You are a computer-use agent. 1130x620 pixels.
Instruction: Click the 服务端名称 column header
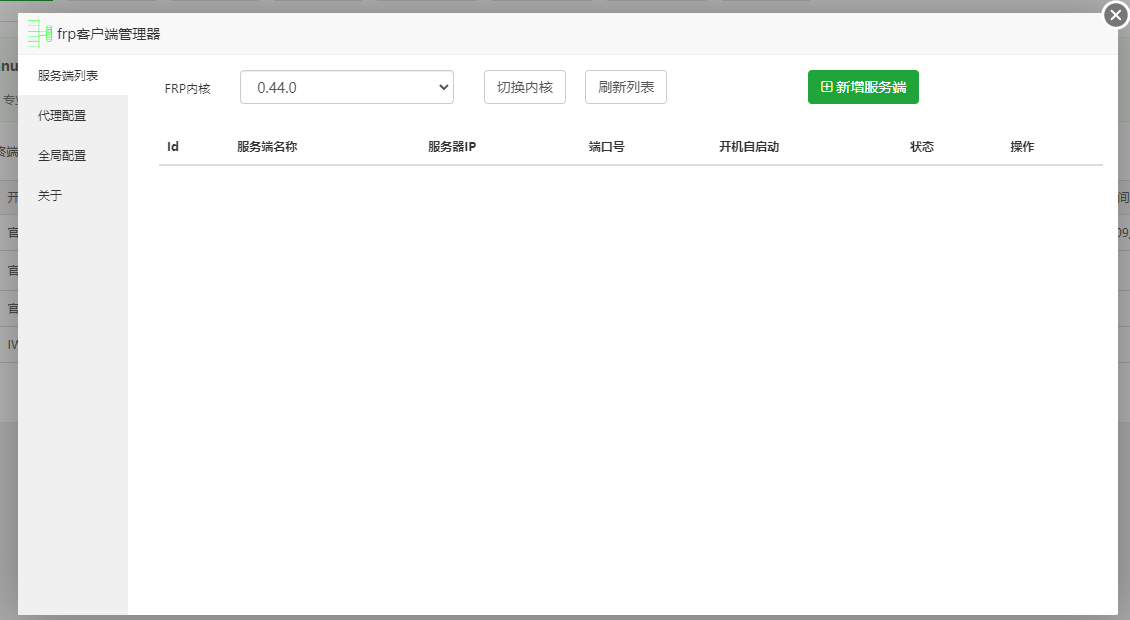[267, 146]
